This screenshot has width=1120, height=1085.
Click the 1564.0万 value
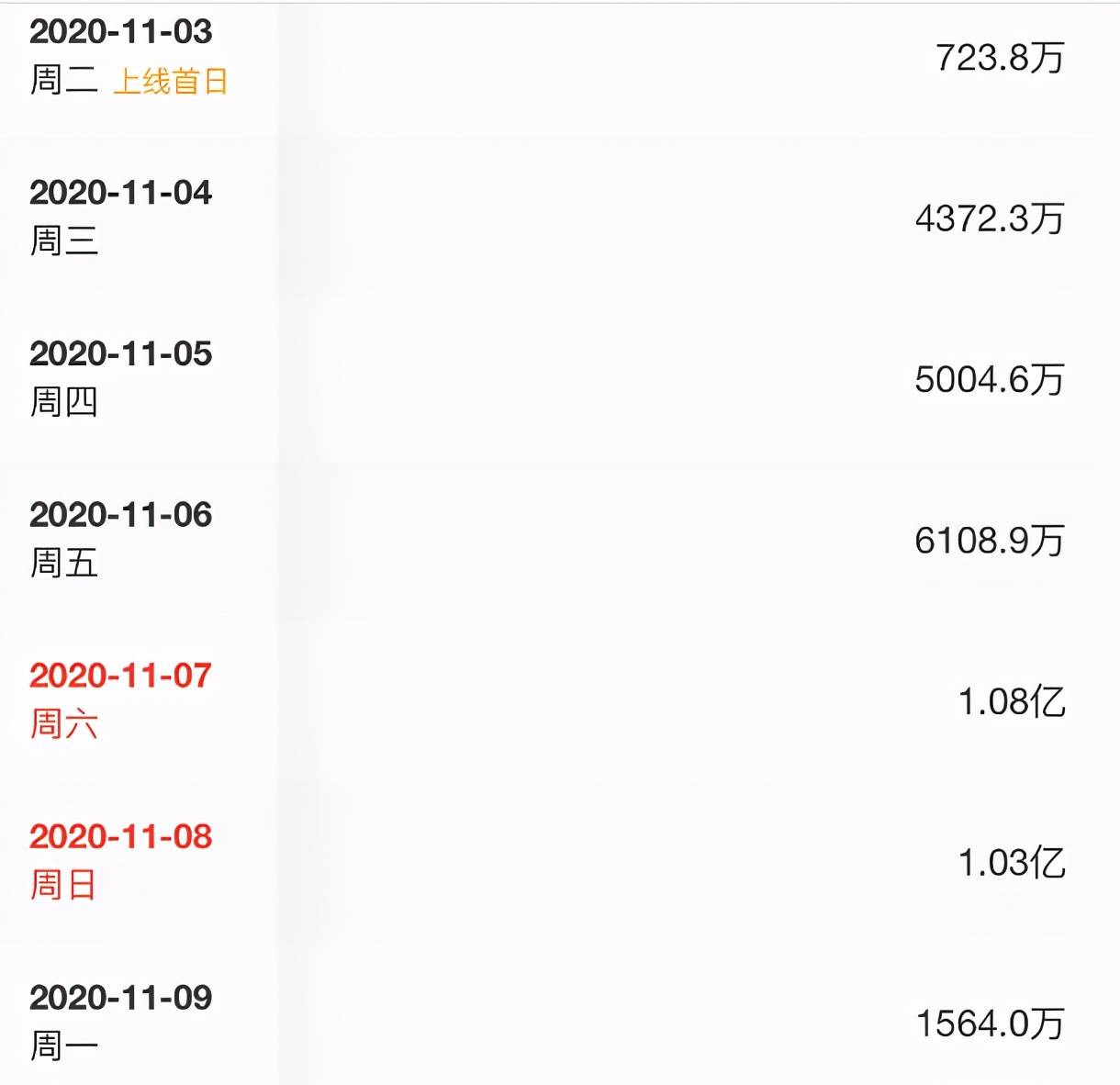[x=991, y=1023]
